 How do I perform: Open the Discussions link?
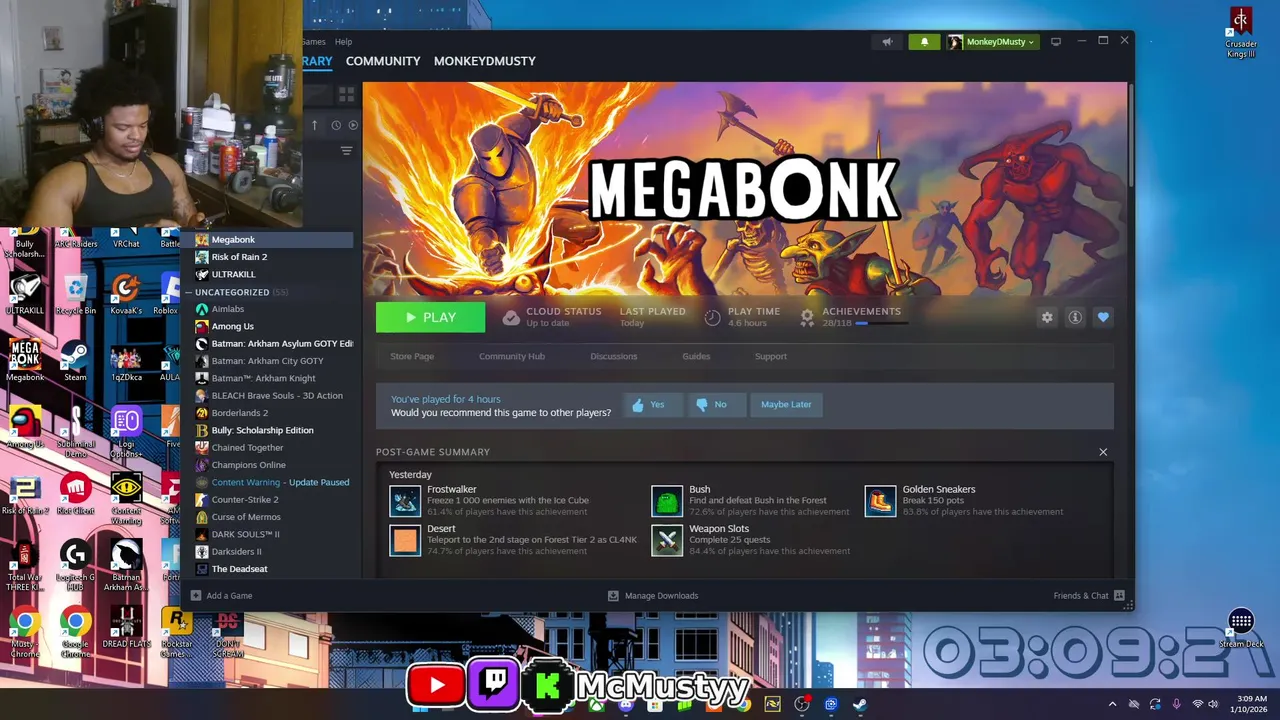[x=614, y=356]
